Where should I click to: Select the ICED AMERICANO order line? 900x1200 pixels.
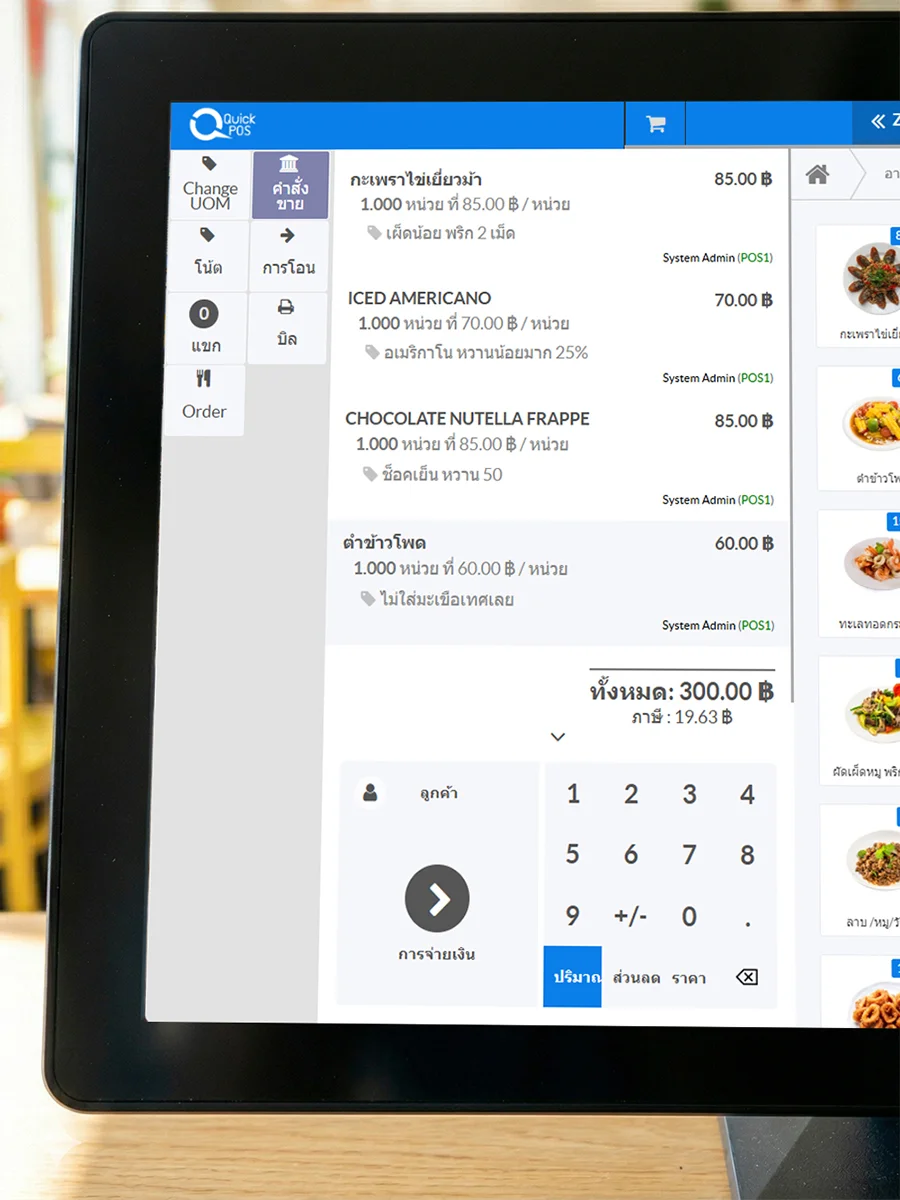point(559,338)
